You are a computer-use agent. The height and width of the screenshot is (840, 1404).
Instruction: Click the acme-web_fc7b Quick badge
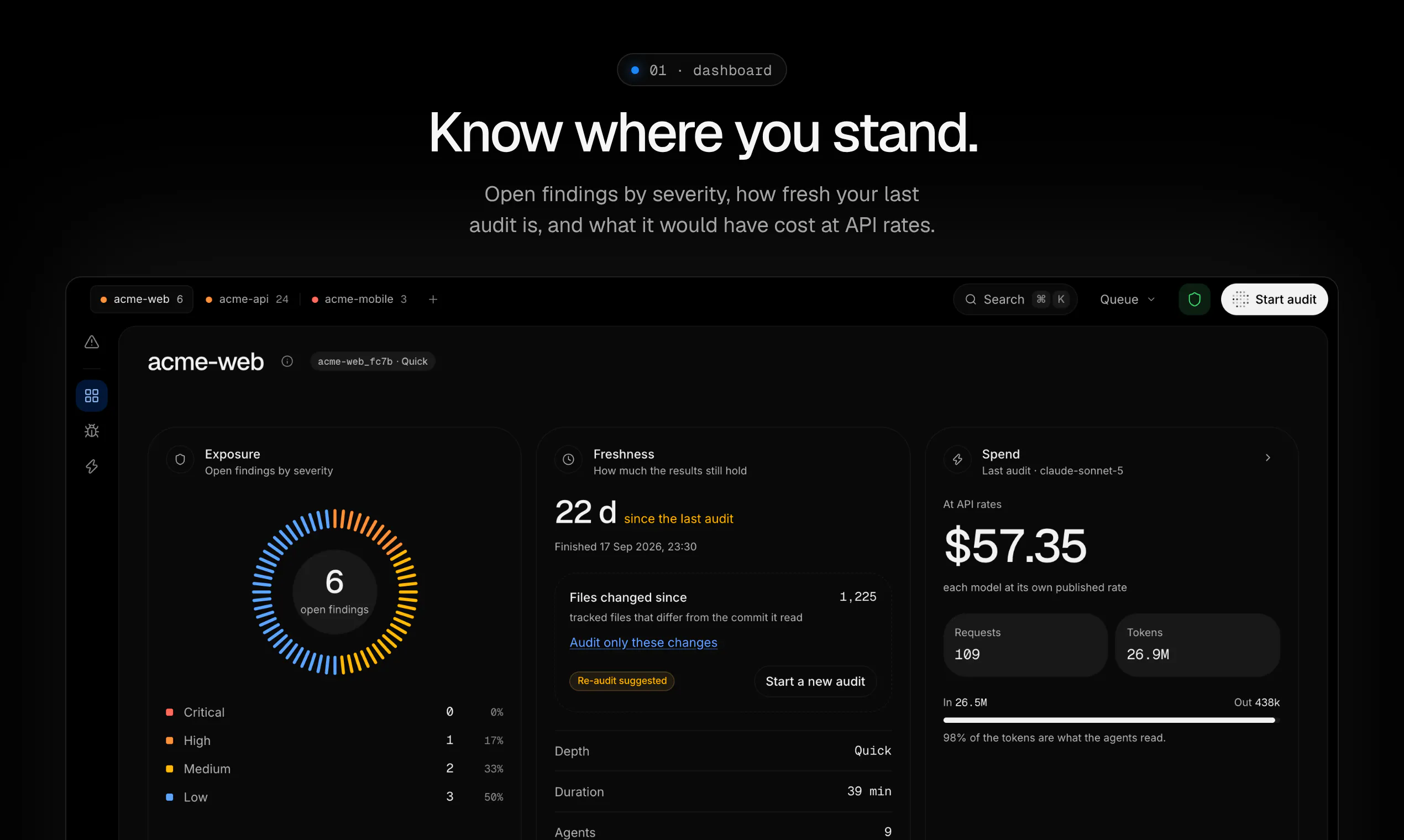(x=373, y=361)
